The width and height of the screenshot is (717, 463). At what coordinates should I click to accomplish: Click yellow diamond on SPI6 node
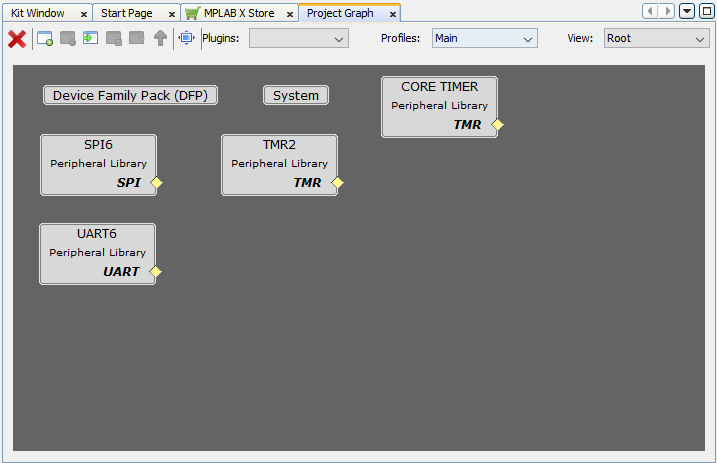pos(156,183)
